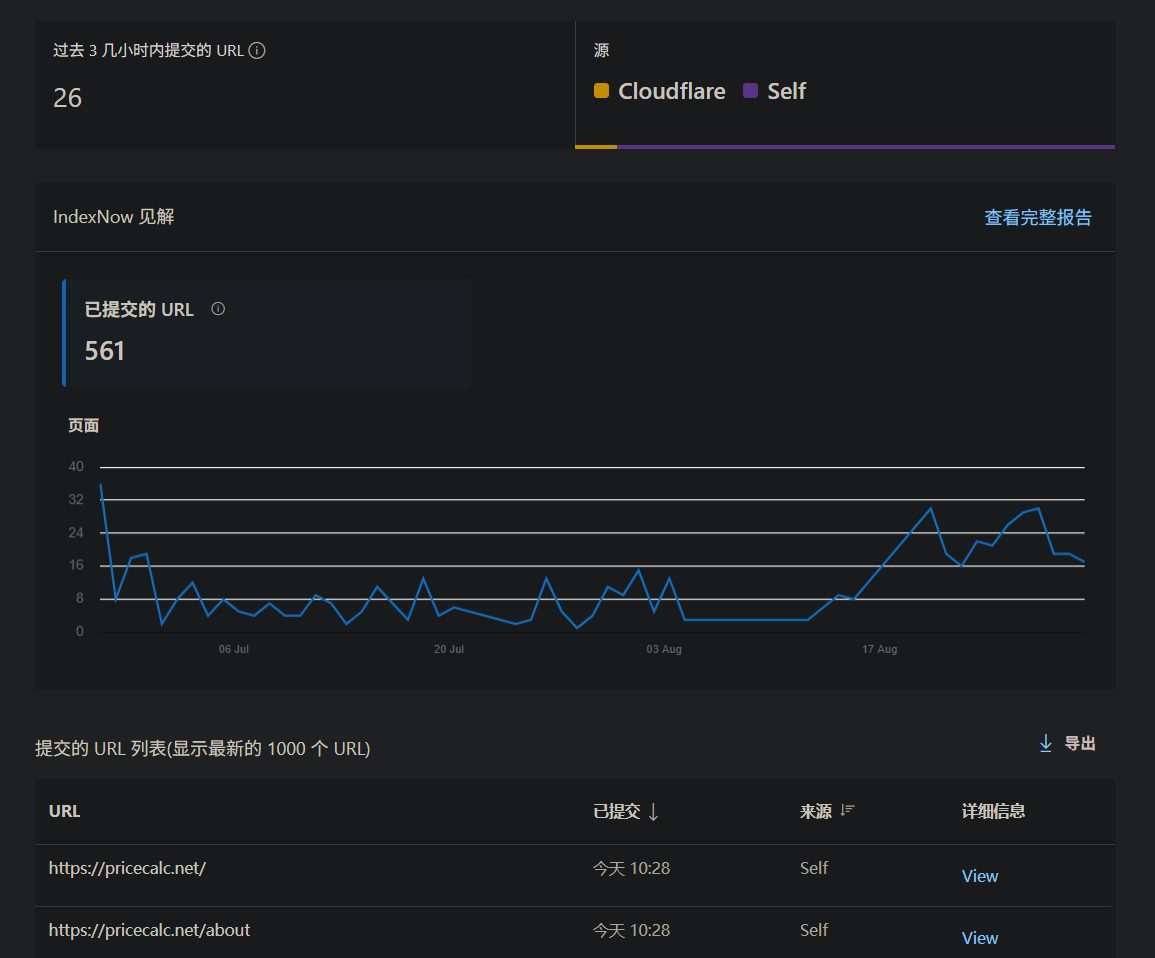The image size is (1155, 958).
Task: Click the download arrow icon beside 导出
Action: [x=1045, y=744]
